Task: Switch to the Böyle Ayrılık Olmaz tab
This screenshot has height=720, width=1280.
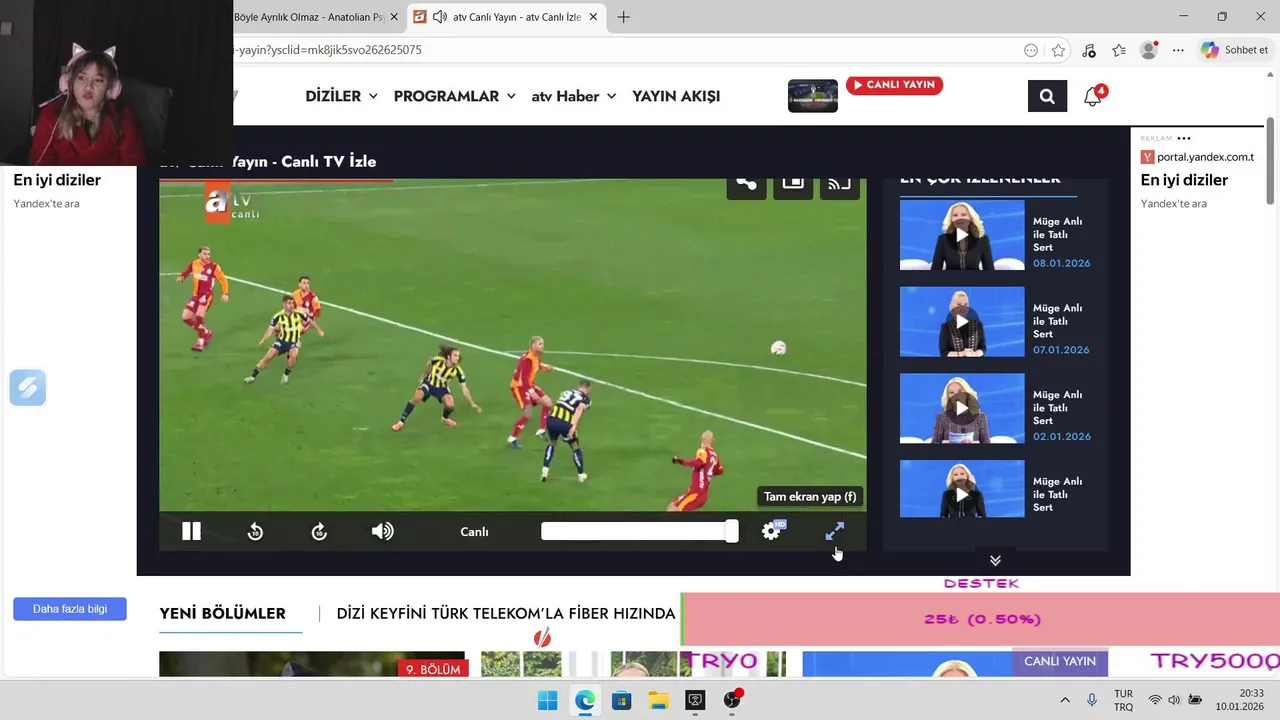Action: [x=309, y=17]
